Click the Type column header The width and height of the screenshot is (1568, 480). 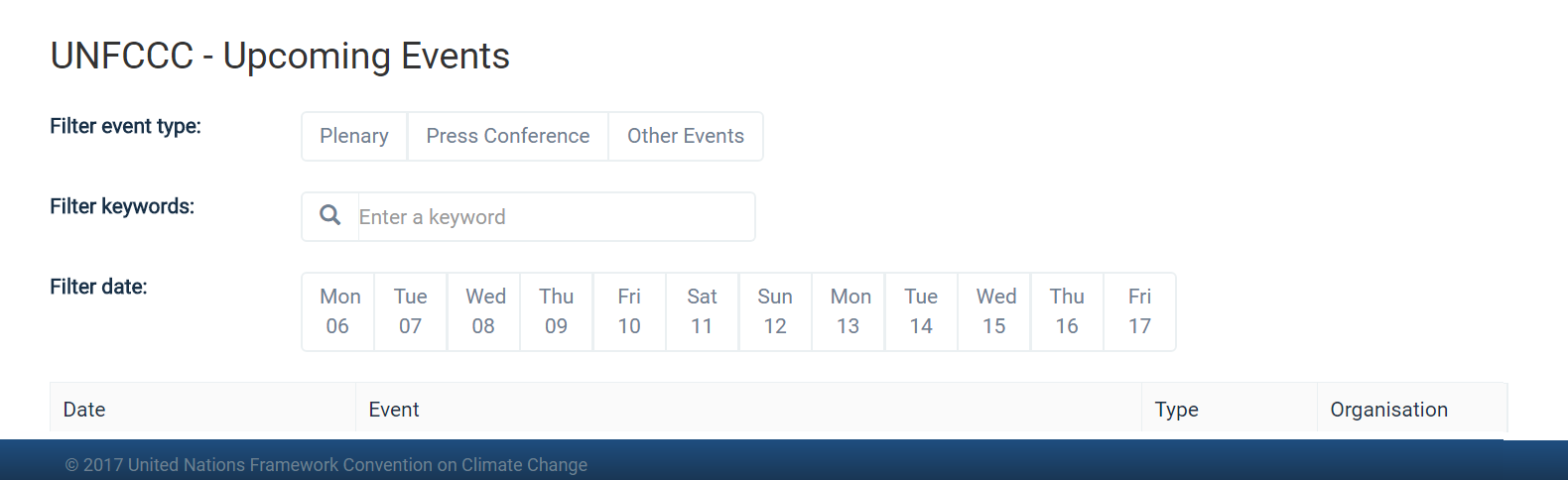[x=1177, y=410]
